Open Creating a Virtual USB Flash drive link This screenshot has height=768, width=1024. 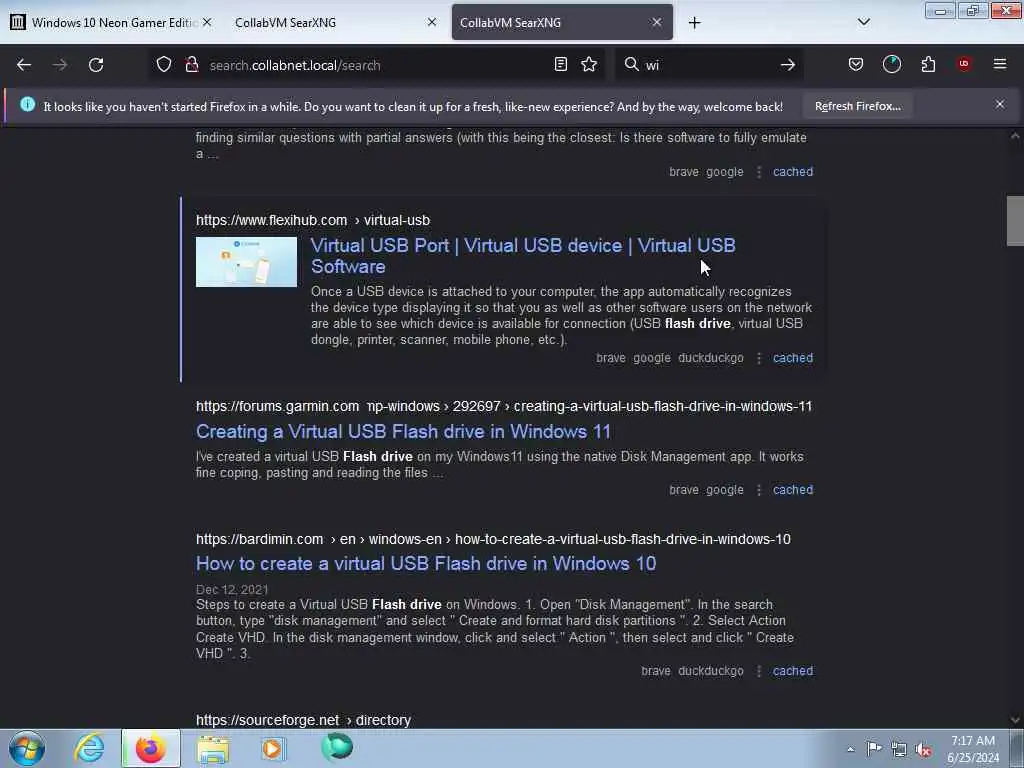click(x=403, y=432)
